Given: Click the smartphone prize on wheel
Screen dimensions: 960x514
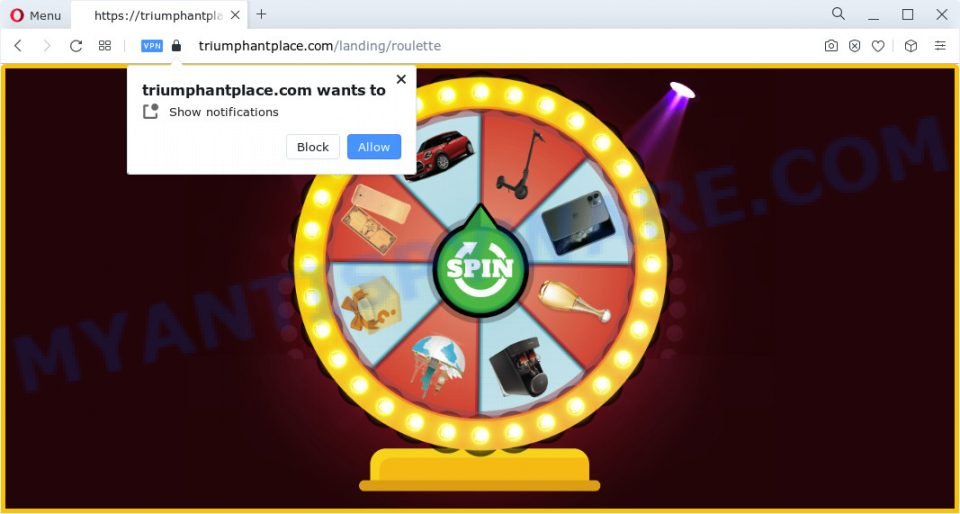Looking at the screenshot, I should (x=577, y=222).
